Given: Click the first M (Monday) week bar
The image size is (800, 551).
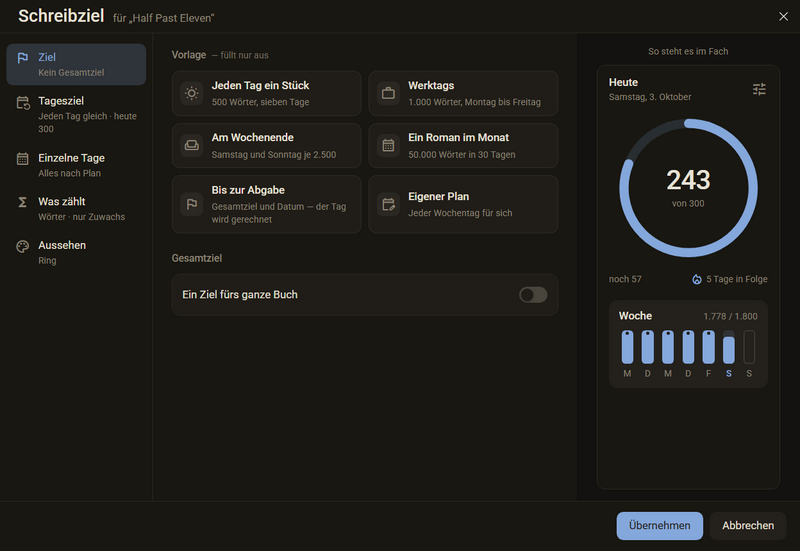Looking at the screenshot, I should click(627, 346).
